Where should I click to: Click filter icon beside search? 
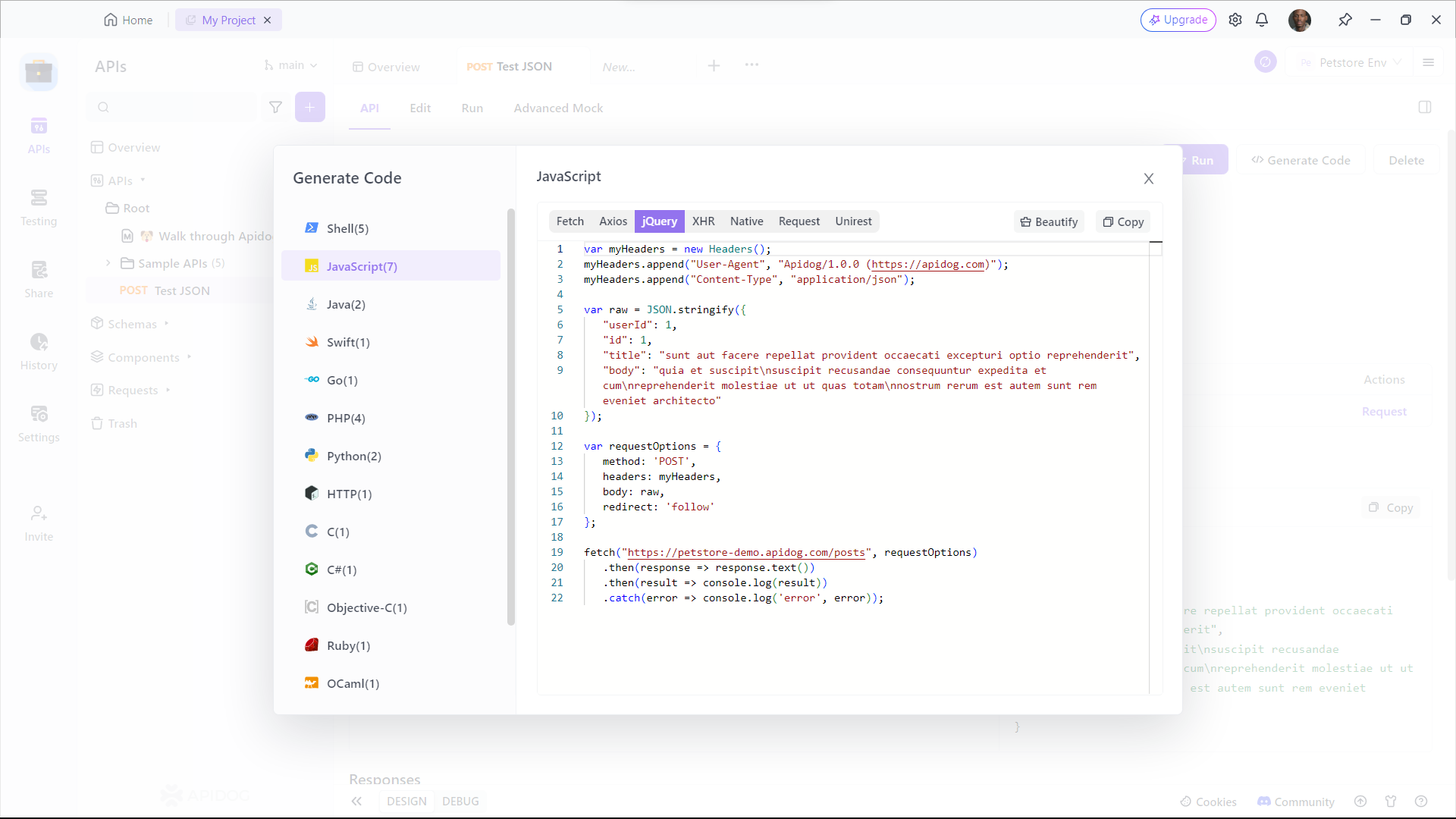pyautogui.click(x=276, y=107)
